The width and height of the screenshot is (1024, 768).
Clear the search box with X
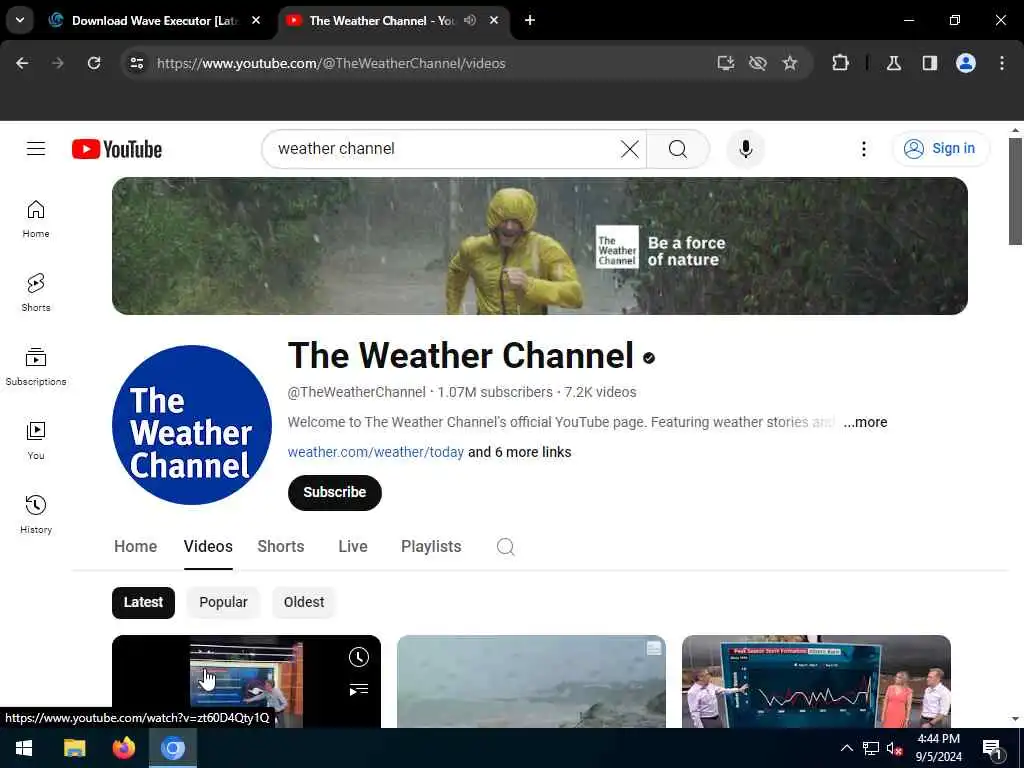630,149
